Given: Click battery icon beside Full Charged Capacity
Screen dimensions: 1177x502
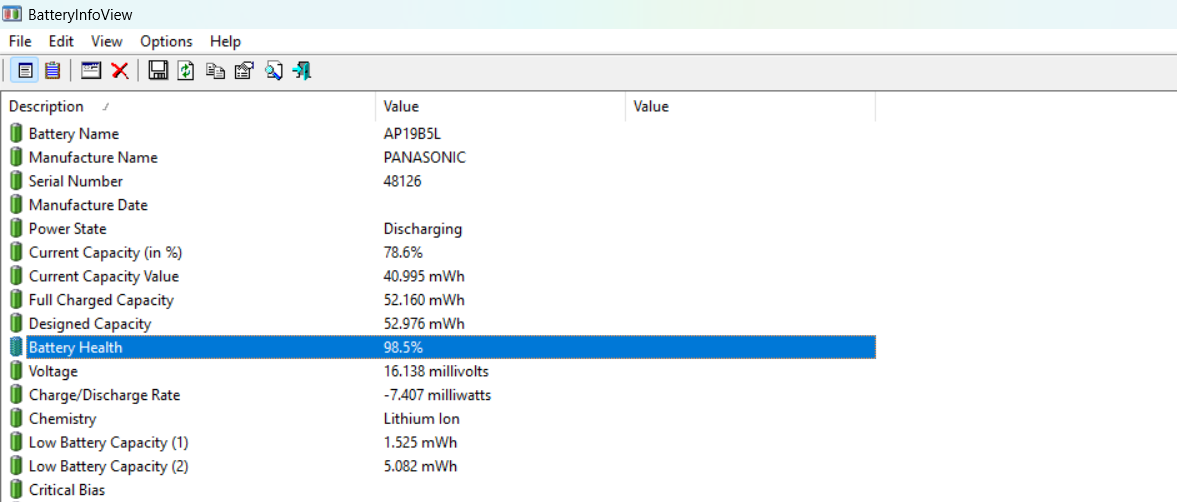Looking at the screenshot, I should (17, 300).
